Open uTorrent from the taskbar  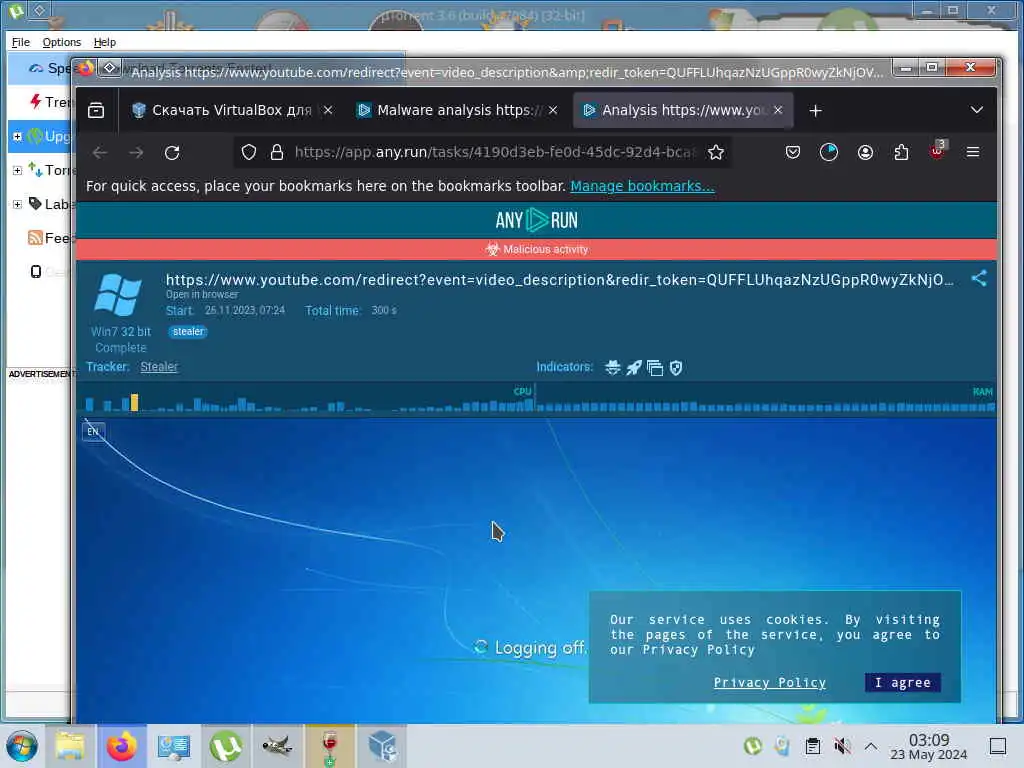pyautogui.click(x=226, y=746)
